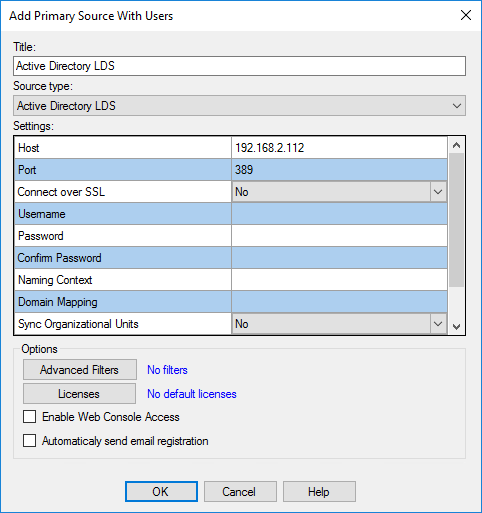Select the Host setting label
This screenshot has width=482, height=513.
[x=29, y=148]
